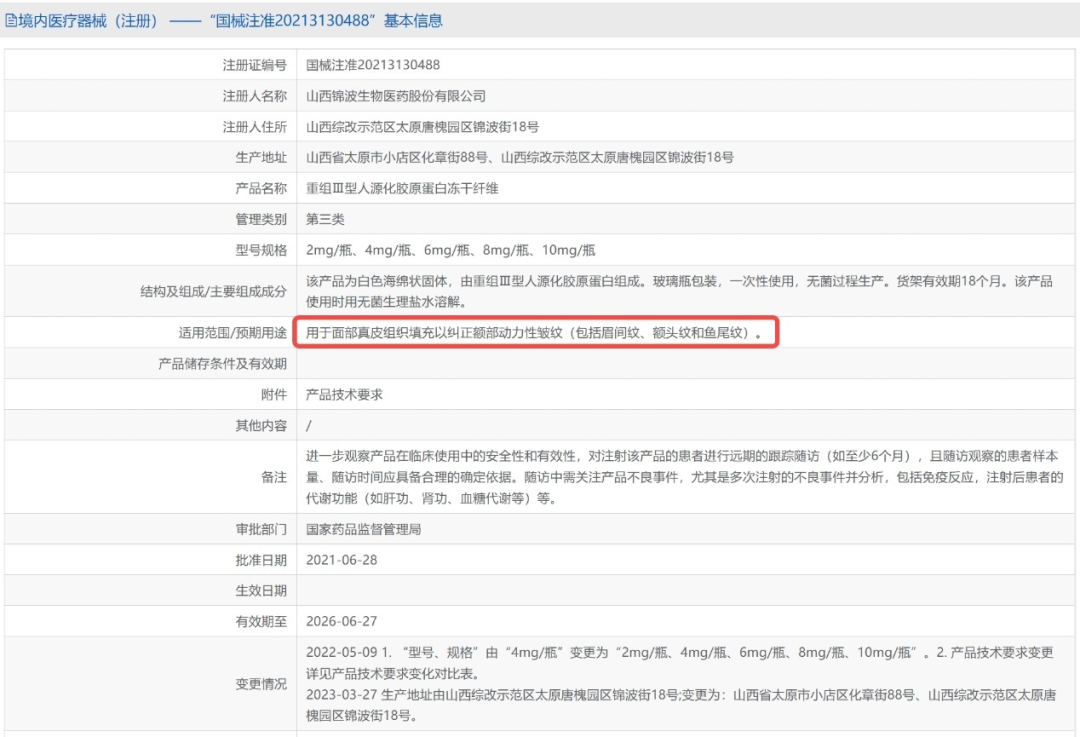Click the 结构及组成/主要组成成分 label
Viewport: 1080px width, 737px height.
tap(214, 291)
